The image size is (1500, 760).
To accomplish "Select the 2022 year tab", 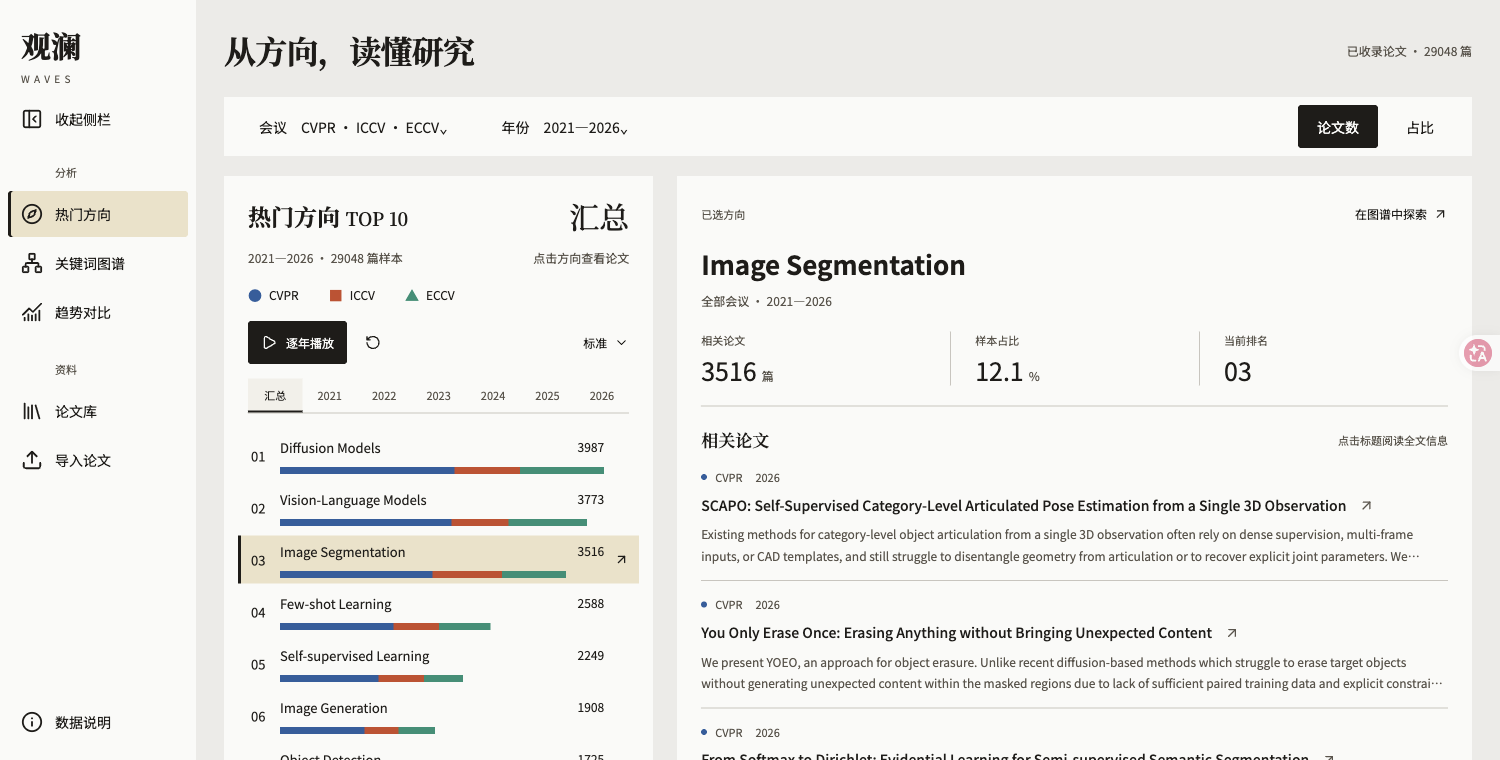I will pyautogui.click(x=384, y=396).
